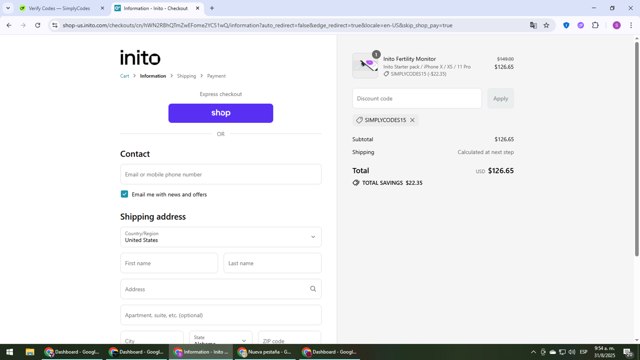Open site information icon in address bar
The height and width of the screenshot is (360, 640).
pyautogui.click(x=55, y=25)
